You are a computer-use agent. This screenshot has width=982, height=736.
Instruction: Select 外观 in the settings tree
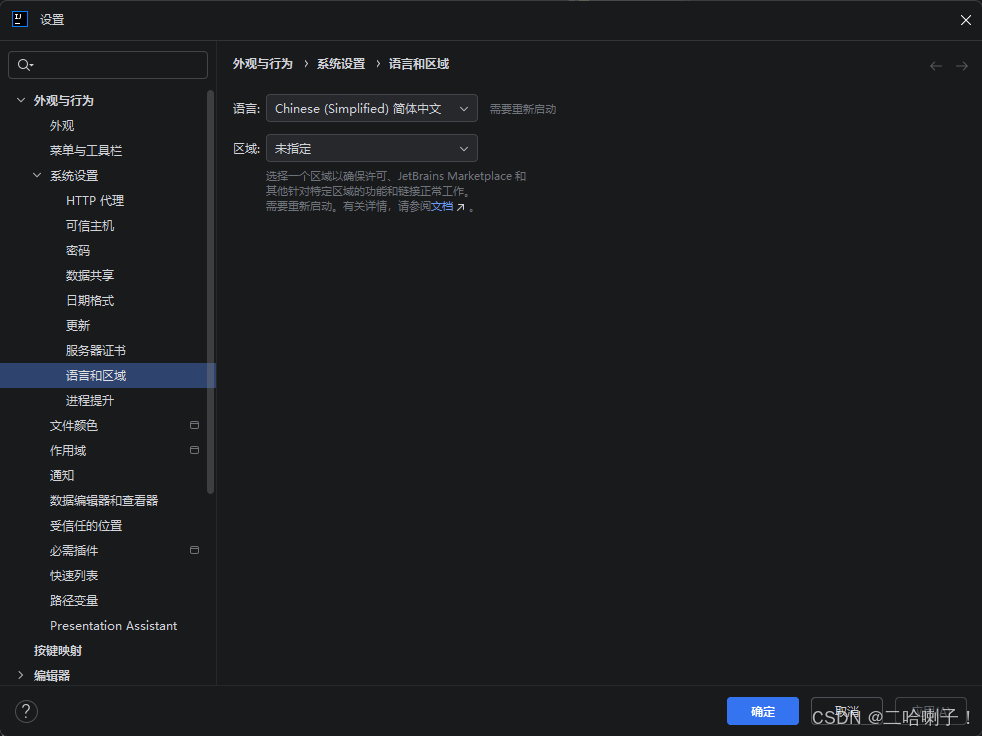62,125
